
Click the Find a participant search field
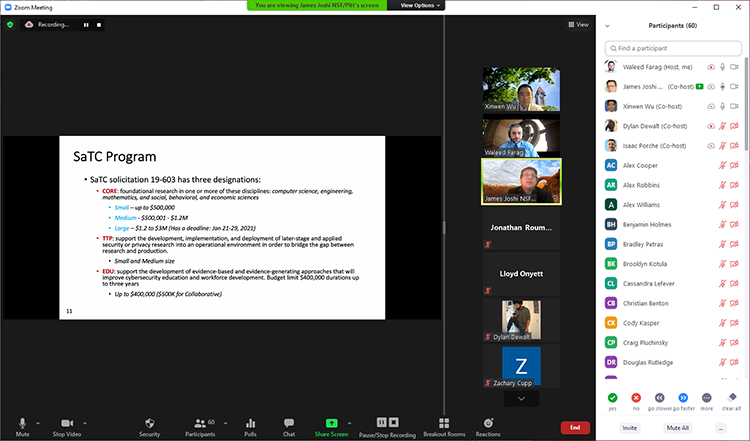pos(673,48)
